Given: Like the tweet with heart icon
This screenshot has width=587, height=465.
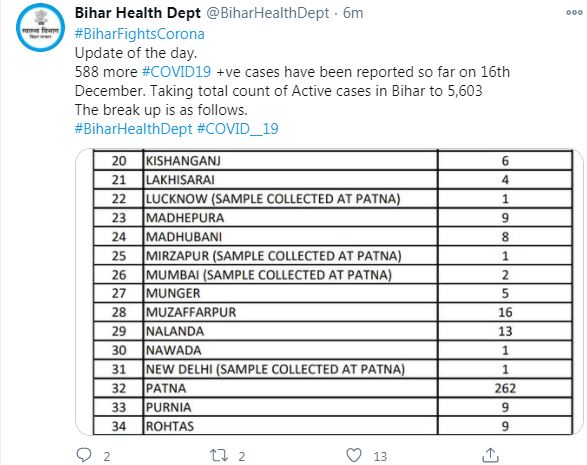Looking at the screenshot, I should tap(354, 455).
